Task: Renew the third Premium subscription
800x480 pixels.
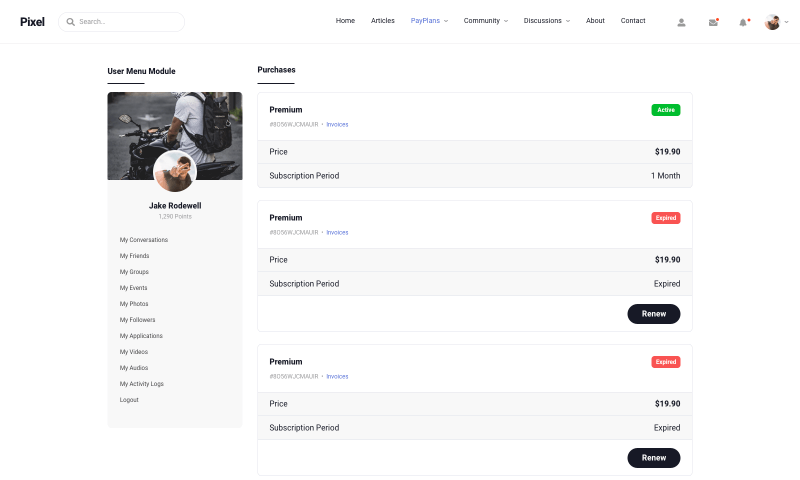Action: [654, 458]
